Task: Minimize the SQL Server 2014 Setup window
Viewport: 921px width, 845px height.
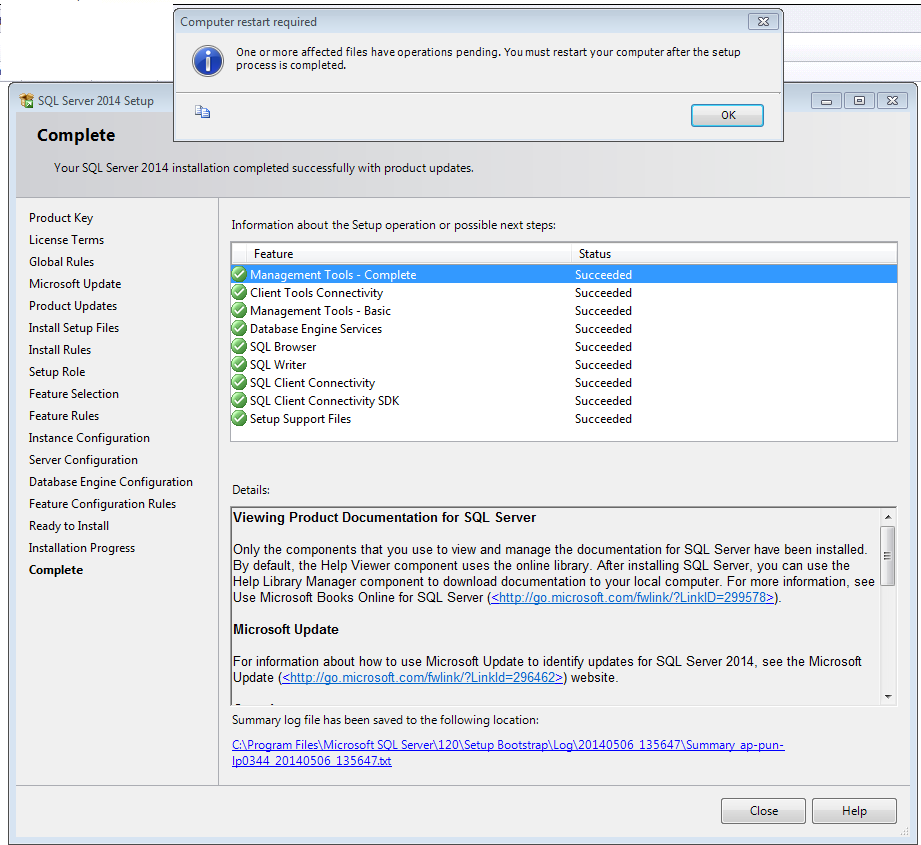Action: 826,100
